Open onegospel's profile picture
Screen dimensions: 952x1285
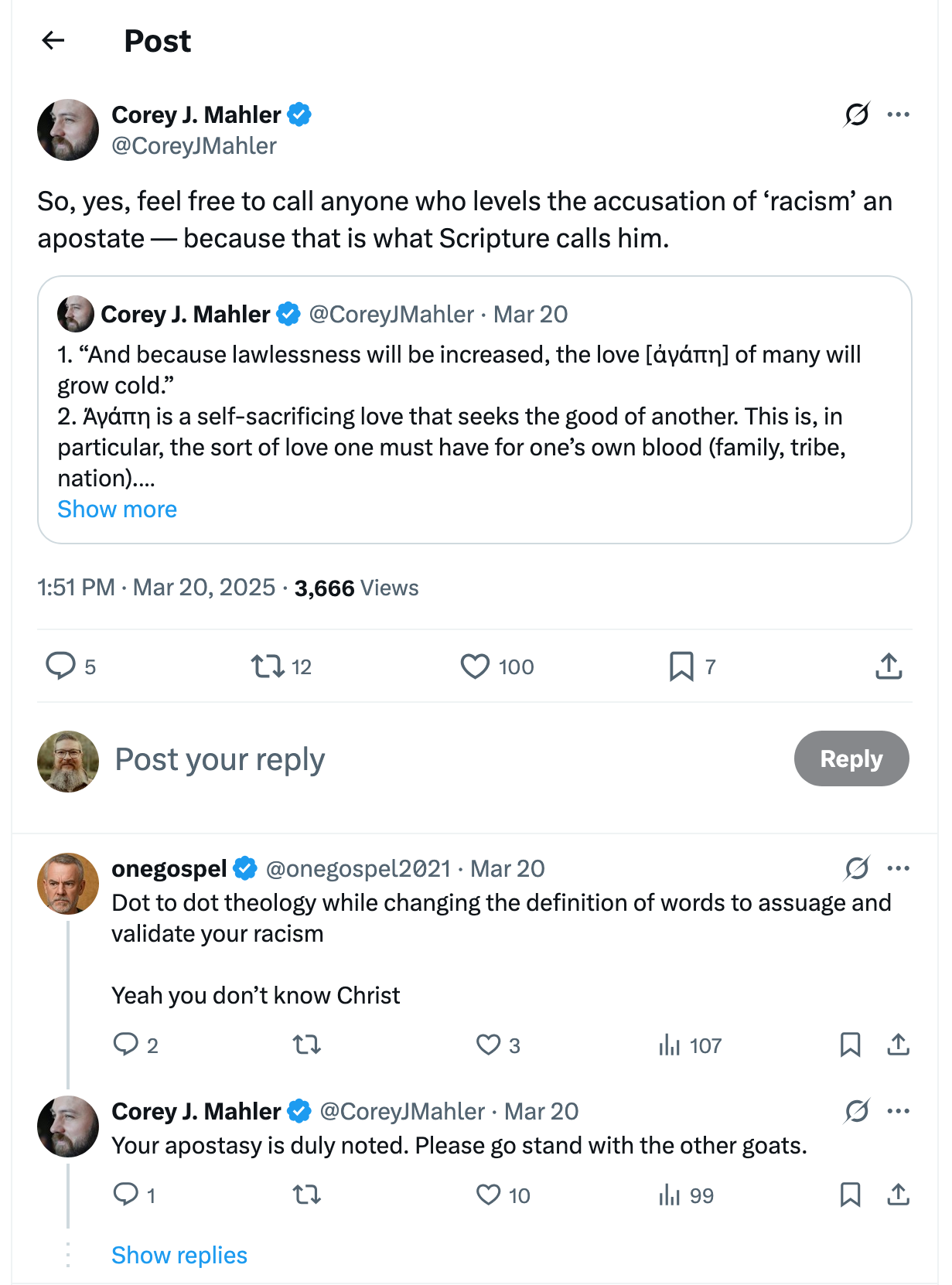pyautogui.click(x=68, y=883)
